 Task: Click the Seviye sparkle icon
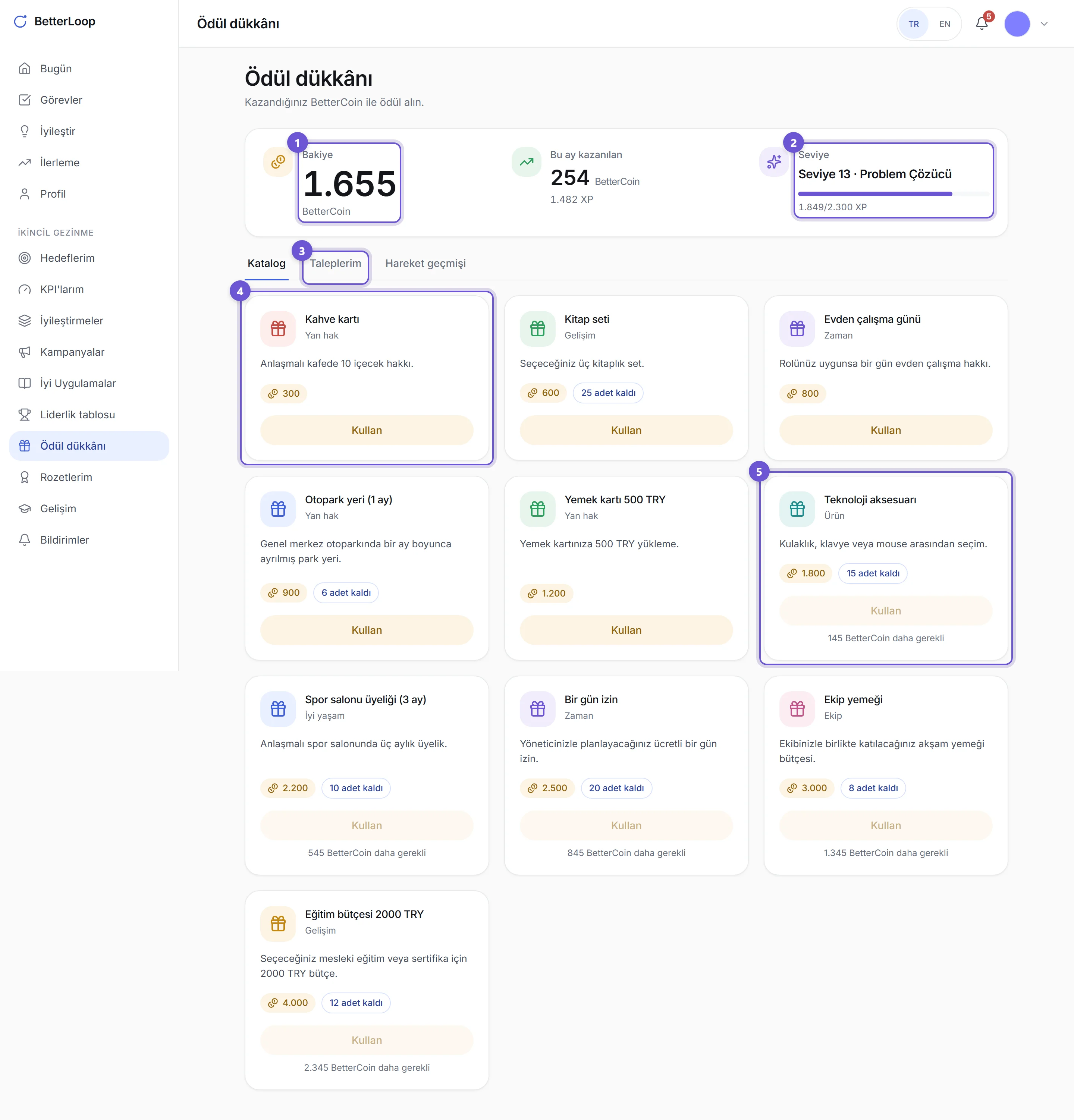click(x=774, y=162)
